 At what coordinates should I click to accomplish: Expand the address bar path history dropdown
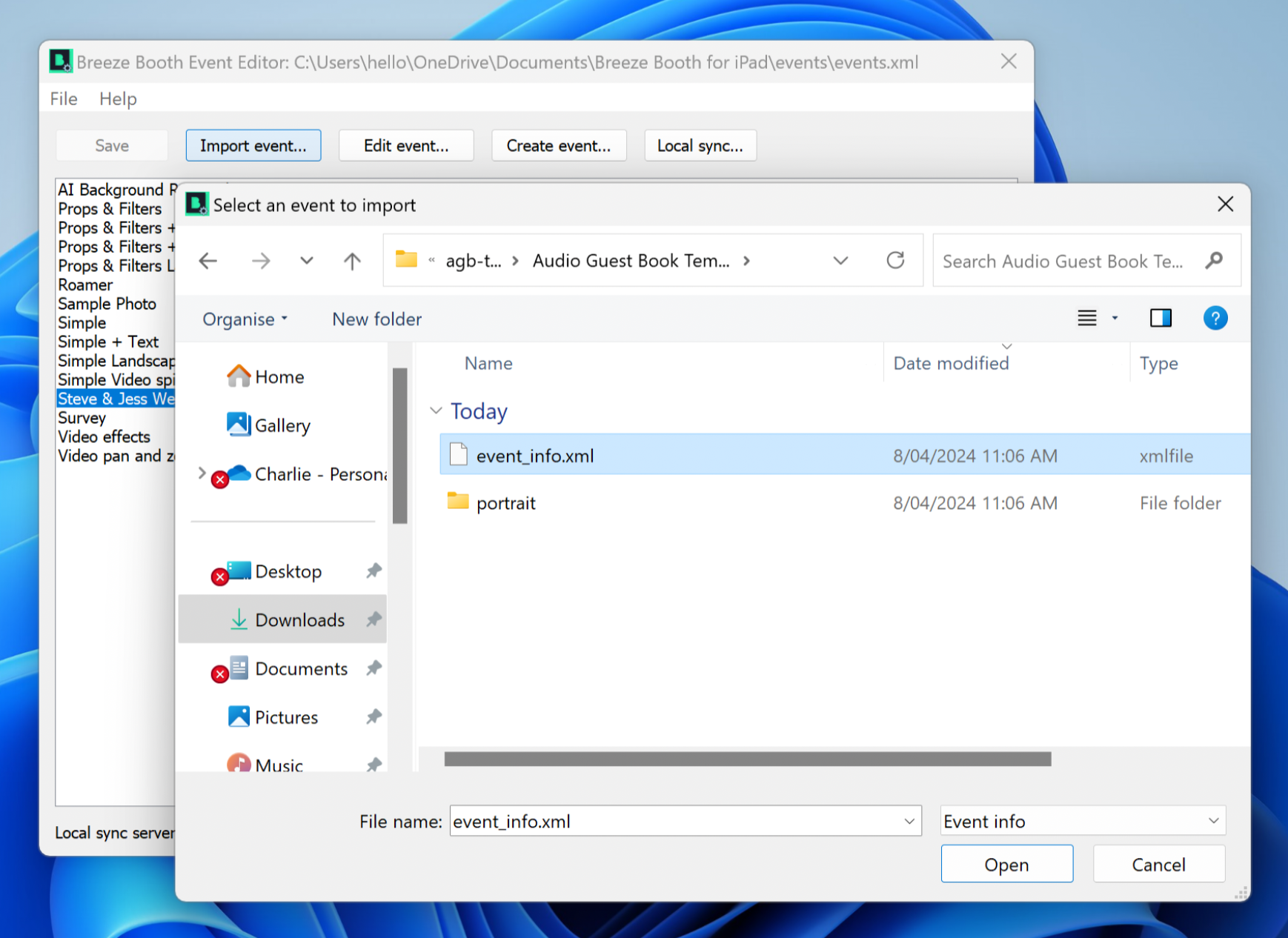(x=840, y=261)
